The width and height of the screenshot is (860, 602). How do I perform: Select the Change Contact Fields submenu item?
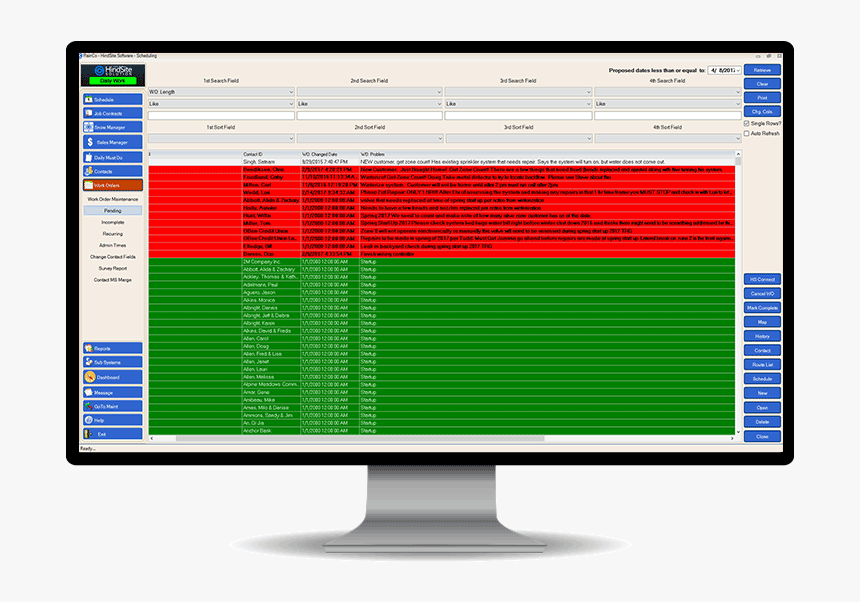pyautogui.click(x=113, y=257)
